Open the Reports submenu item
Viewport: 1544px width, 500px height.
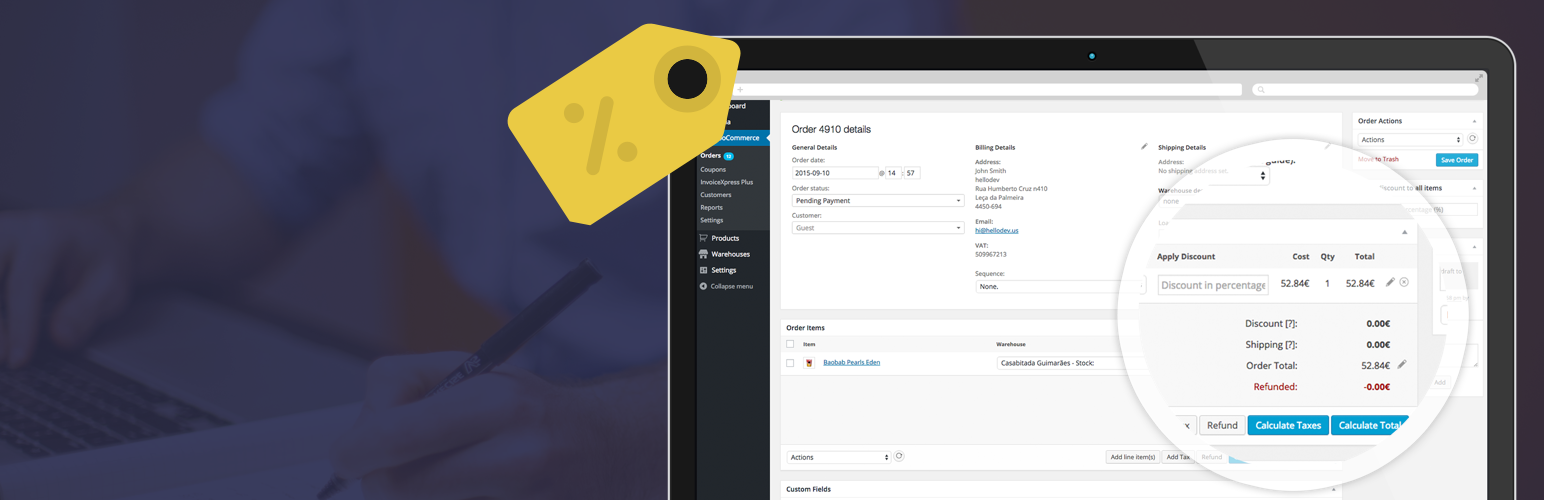[712, 207]
